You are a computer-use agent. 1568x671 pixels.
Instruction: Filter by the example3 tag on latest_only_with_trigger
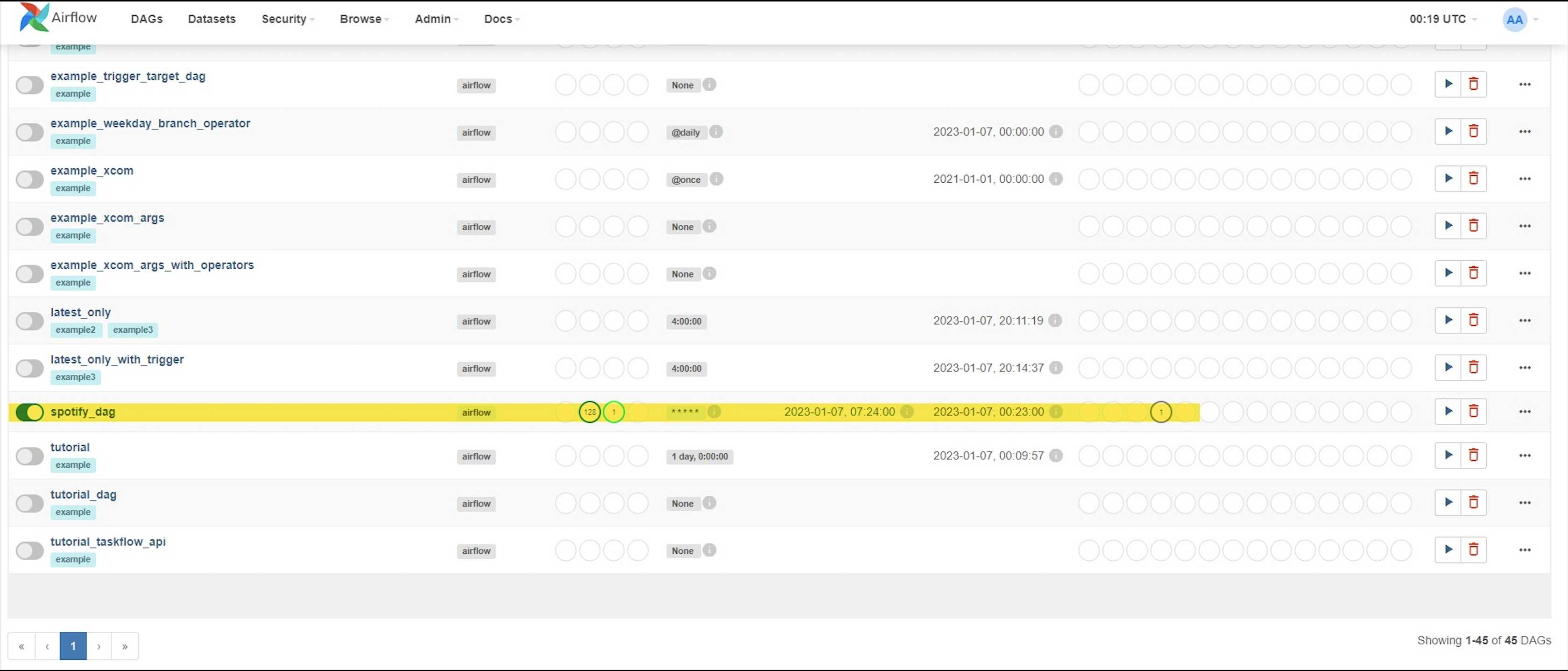pos(76,377)
